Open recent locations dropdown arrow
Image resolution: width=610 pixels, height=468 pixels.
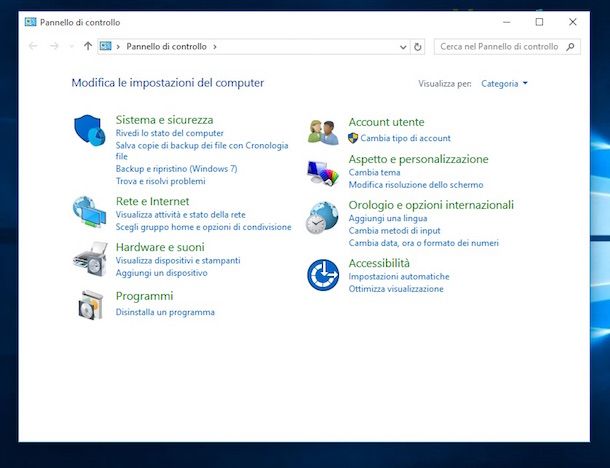tap(72, 47)
